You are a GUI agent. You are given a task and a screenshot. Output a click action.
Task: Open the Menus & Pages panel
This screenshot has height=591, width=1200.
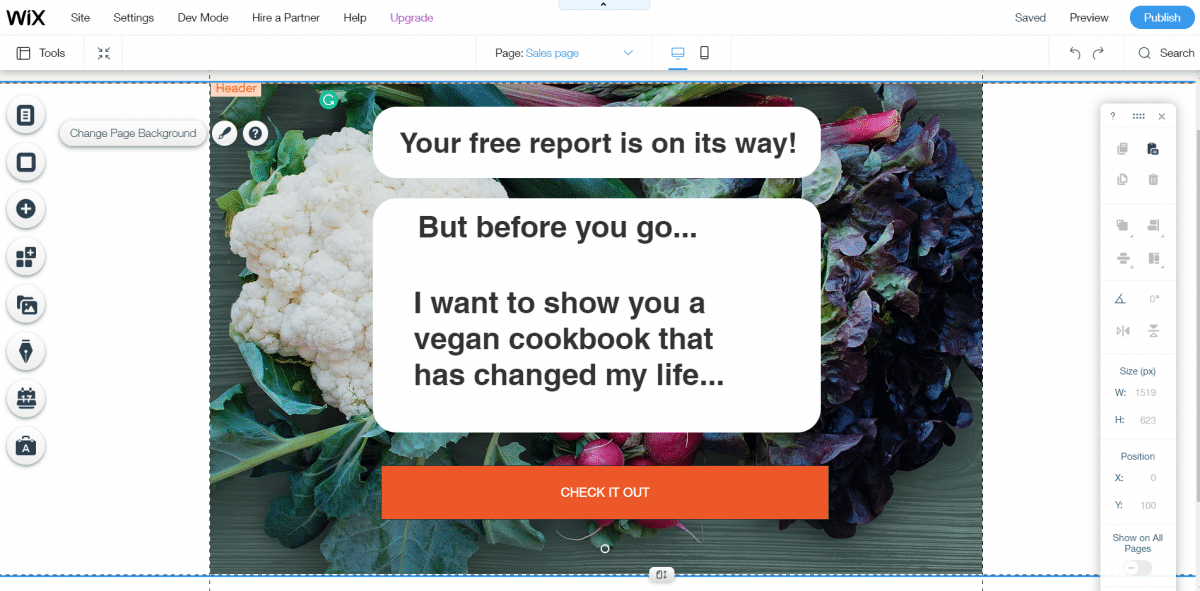25,115
